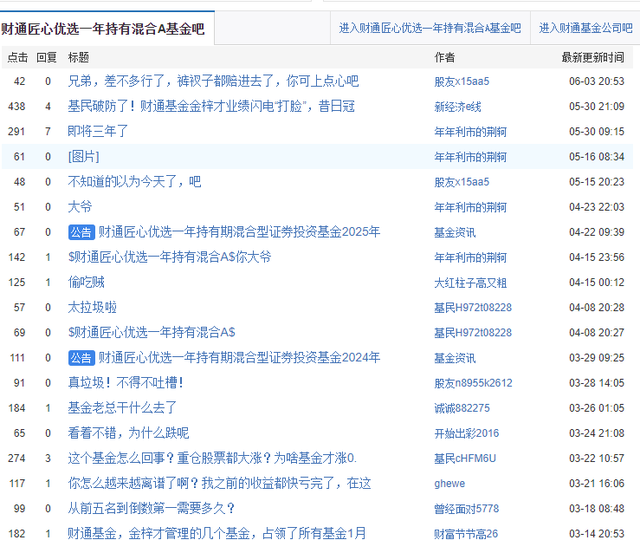This screenshot has width=640, height=540.
Task: Open author 基金资讯 on the 03-29 announcement
Action: click(x=455, y=358)
